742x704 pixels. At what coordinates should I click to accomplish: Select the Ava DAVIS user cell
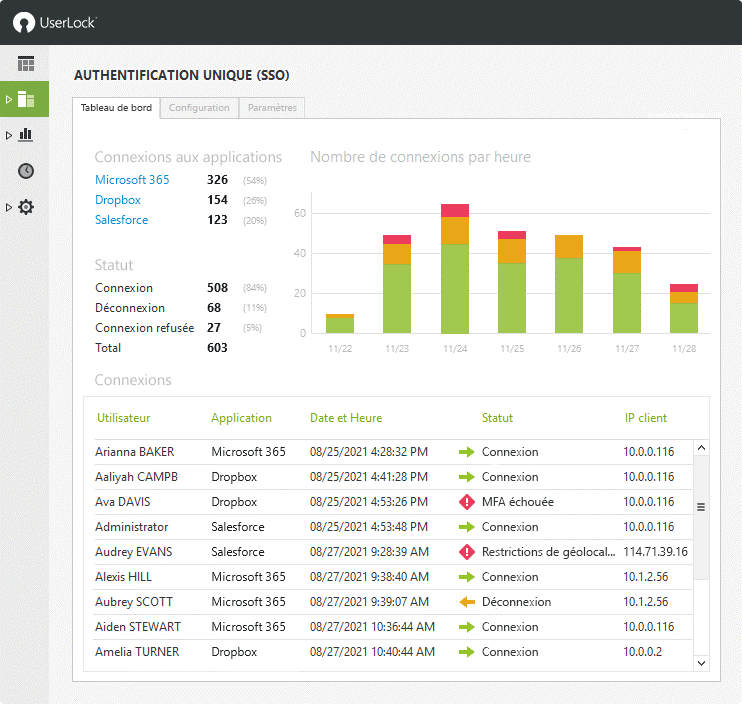(x=123, y=502)
